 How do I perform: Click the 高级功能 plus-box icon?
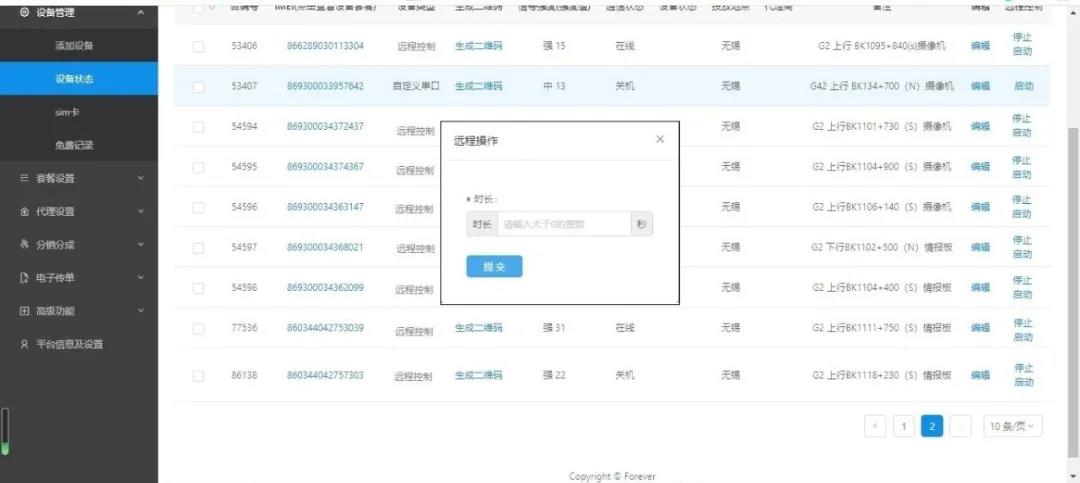tap(24, 311)
